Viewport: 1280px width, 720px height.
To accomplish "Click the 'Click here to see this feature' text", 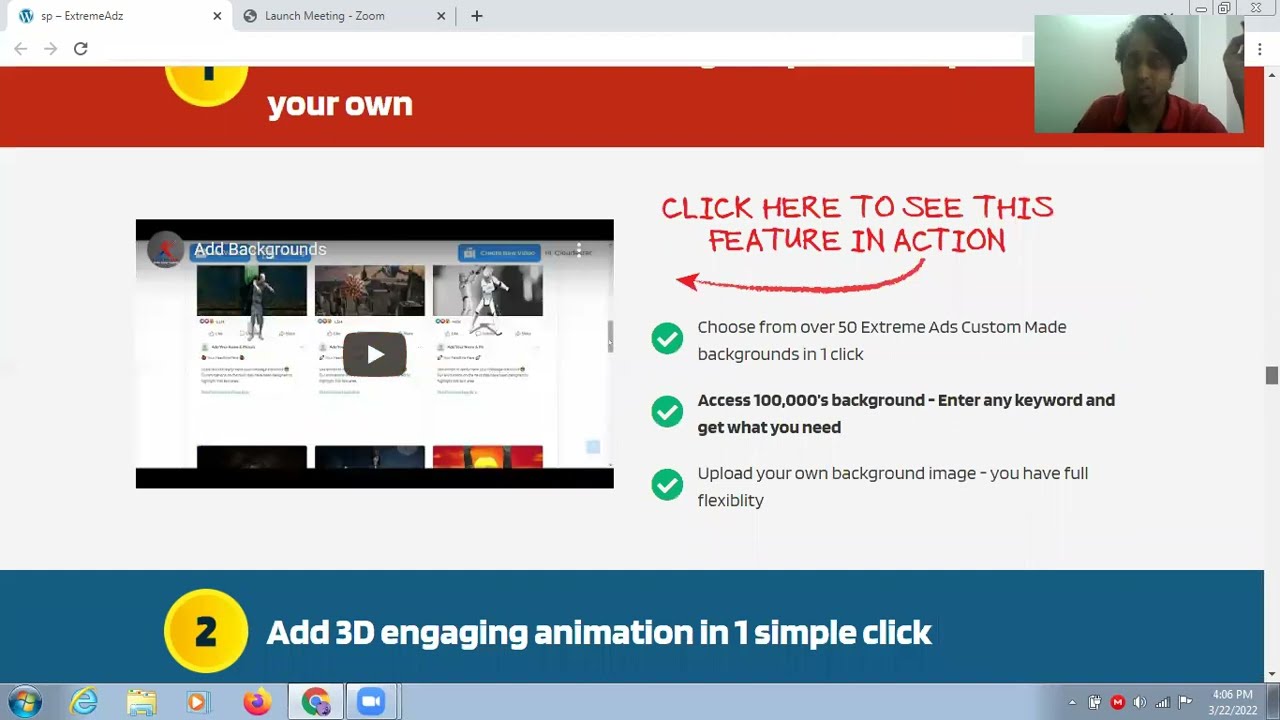I will 857,224.
